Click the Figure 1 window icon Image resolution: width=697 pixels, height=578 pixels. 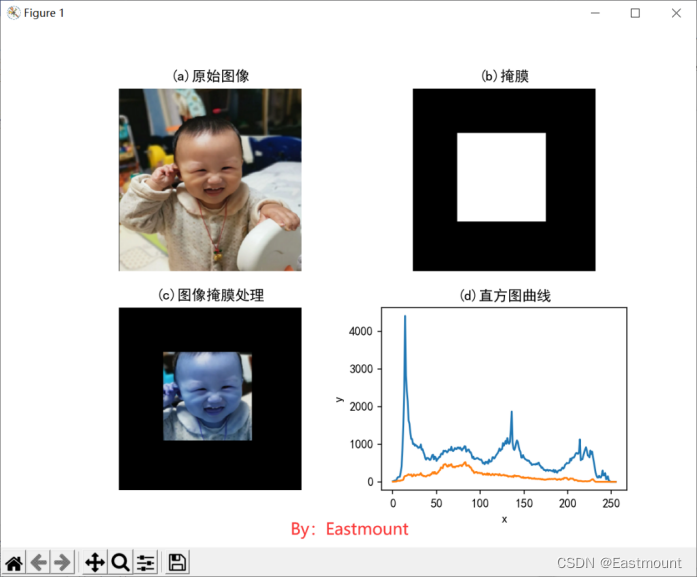(13, 13)
